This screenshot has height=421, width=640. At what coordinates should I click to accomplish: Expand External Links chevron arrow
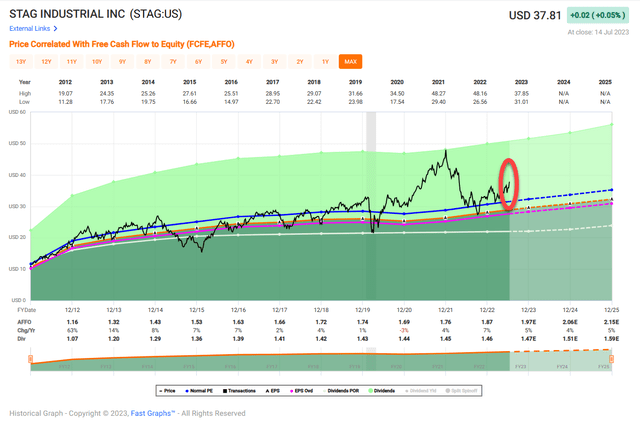pos(56,29)
